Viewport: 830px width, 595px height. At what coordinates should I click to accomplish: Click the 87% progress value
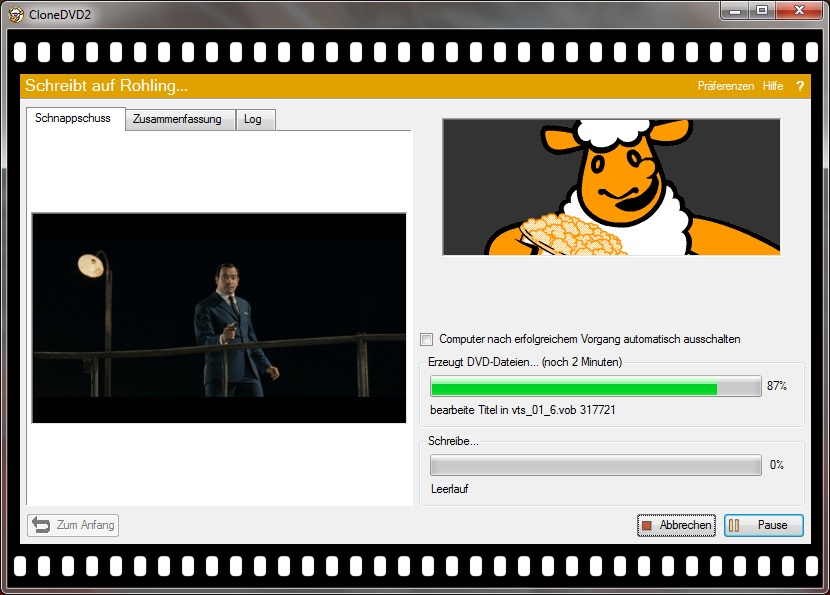[777, 386]
